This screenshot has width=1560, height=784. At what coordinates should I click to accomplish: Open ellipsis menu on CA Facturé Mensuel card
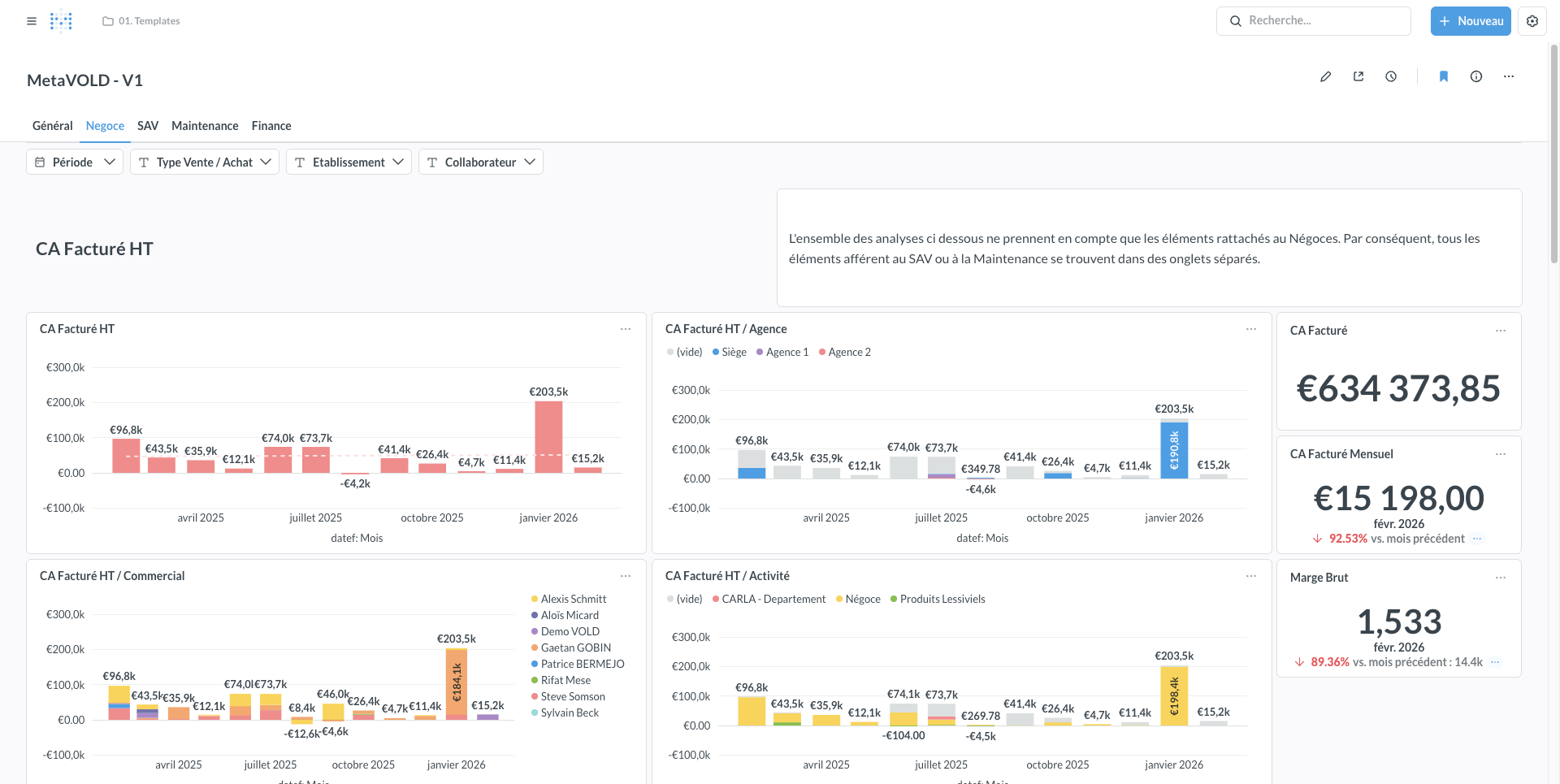1501,454
